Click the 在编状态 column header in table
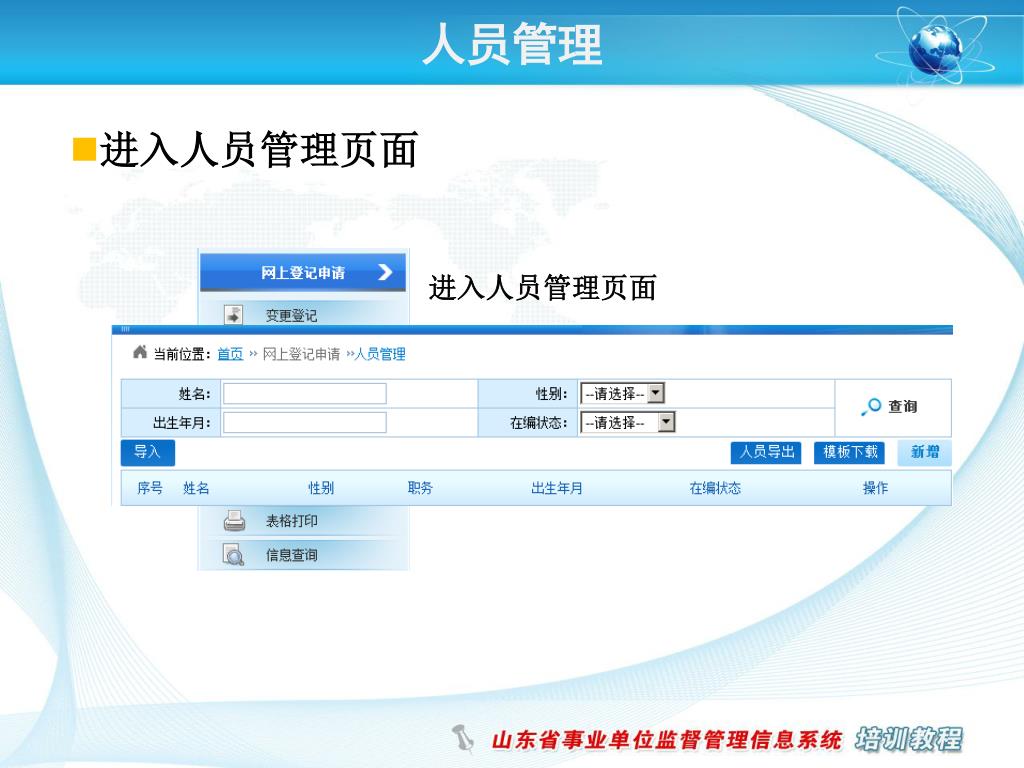Screen dimensions: 1024x768 715,488
